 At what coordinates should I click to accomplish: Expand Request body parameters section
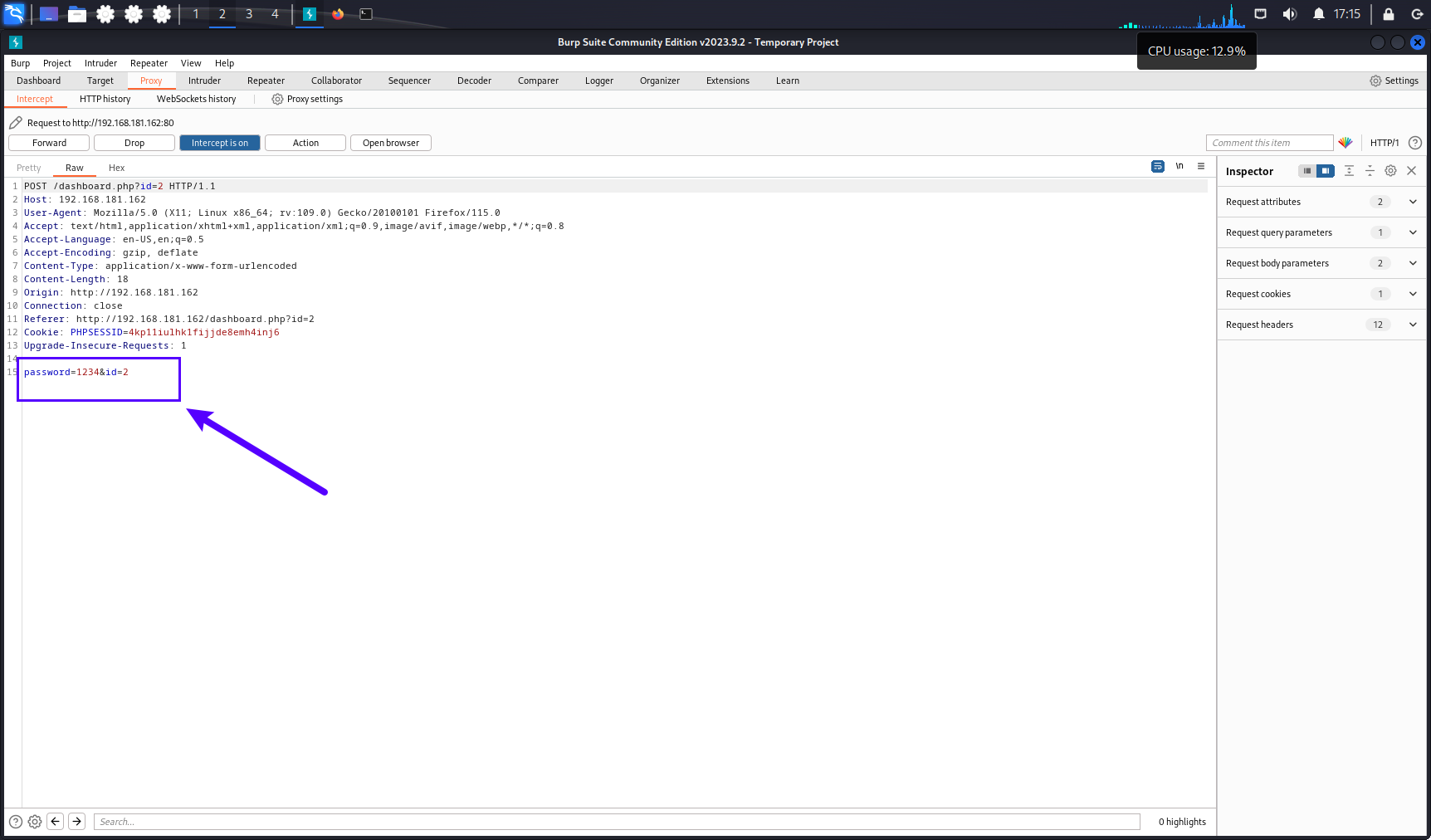point(1321,263)
